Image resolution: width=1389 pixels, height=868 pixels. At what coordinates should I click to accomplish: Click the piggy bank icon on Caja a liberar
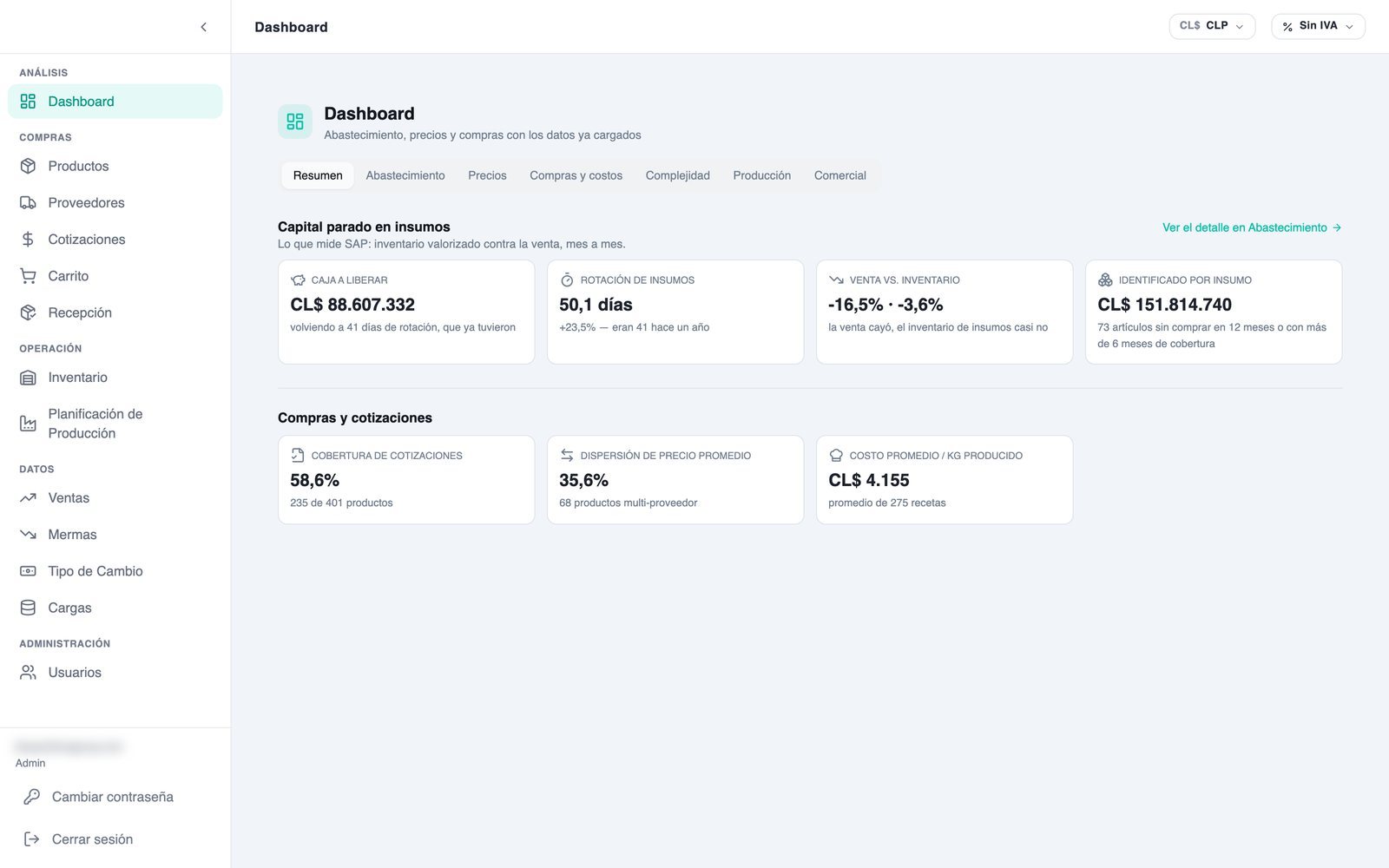(x=298, y=280)
